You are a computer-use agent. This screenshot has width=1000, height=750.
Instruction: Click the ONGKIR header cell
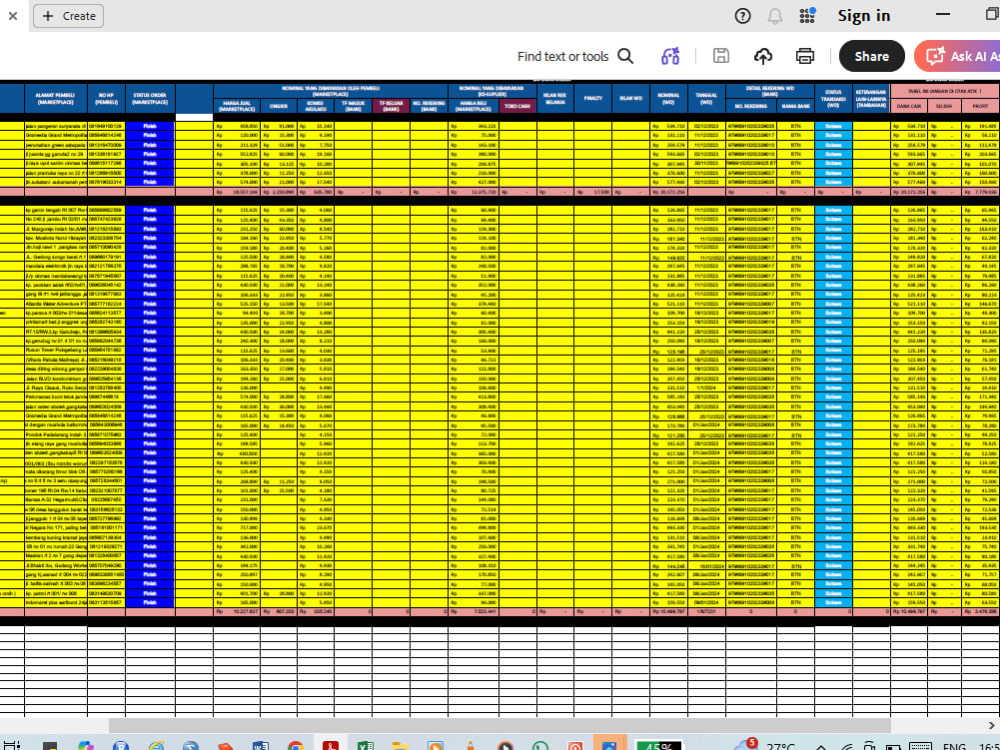(x=279, y=107)
